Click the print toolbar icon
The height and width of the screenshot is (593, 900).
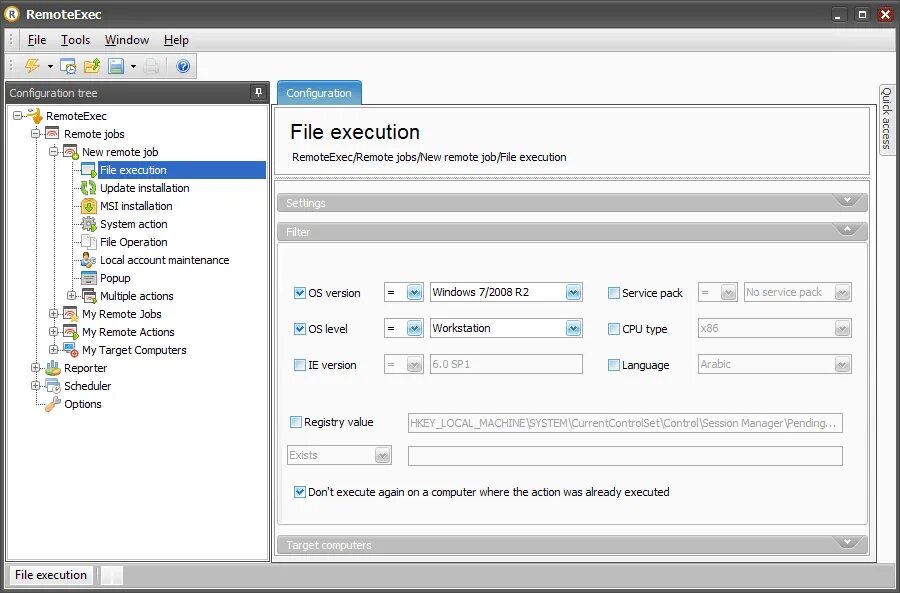pyautogui.click(x=151, y=67)
